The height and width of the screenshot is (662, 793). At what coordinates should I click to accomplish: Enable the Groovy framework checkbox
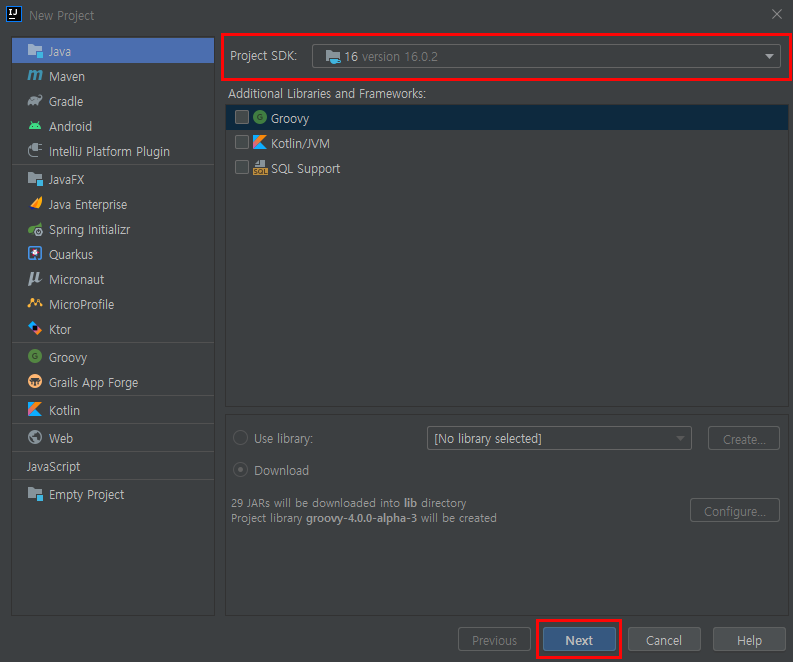pos(242,117)
